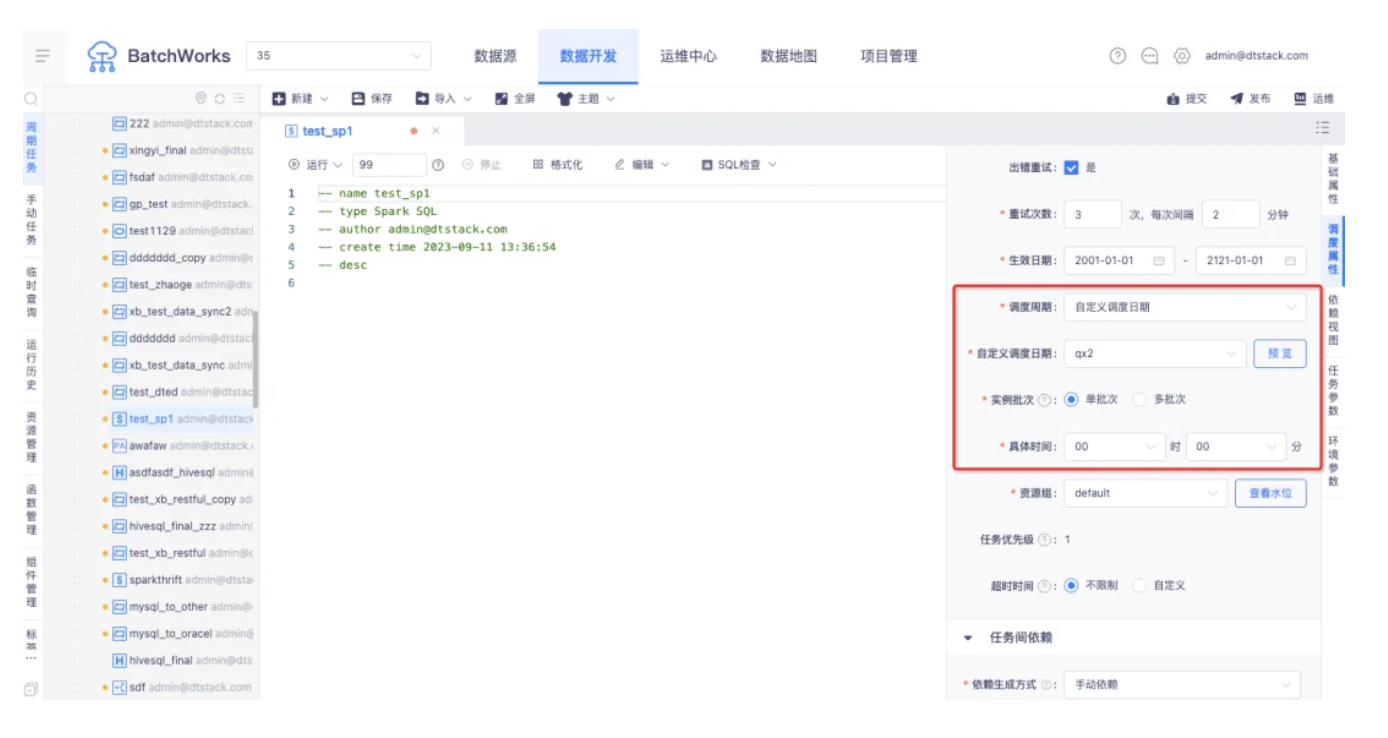Go to the 数据源 menu
The width and height of the screenshot is (1388, 738).
[496, 56]
